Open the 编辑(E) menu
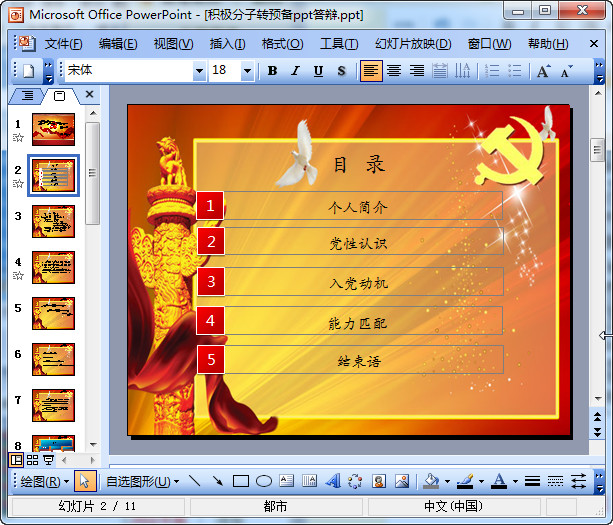613x525 pixels. click(x=118, y=44)
